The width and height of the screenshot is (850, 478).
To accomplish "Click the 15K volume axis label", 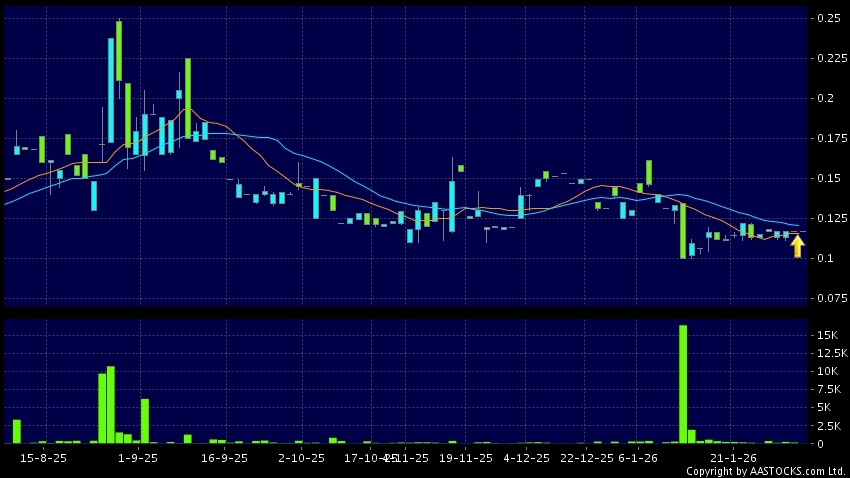I will 826,334.
